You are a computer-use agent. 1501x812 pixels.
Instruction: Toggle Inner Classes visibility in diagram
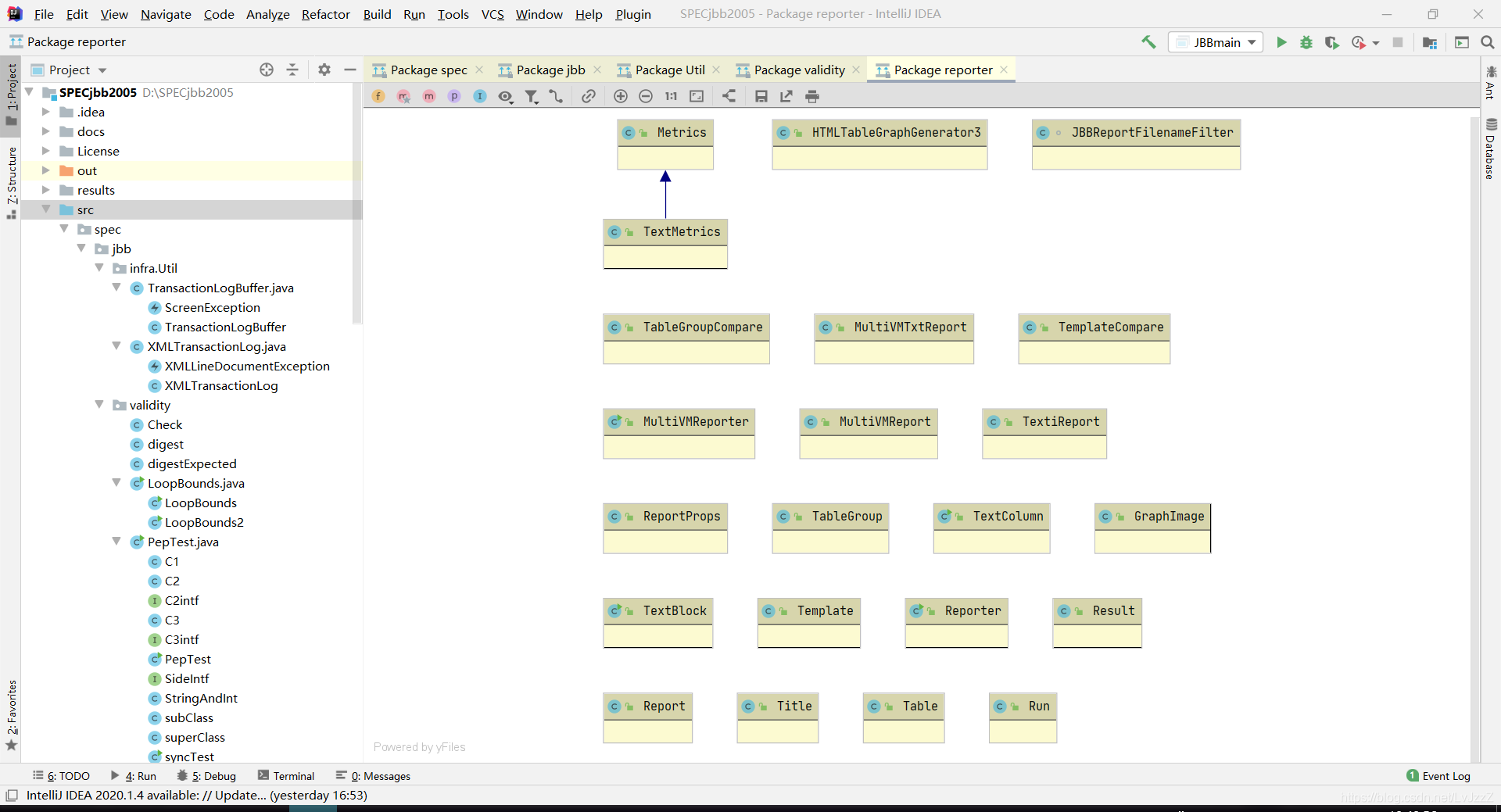(480, 96)
